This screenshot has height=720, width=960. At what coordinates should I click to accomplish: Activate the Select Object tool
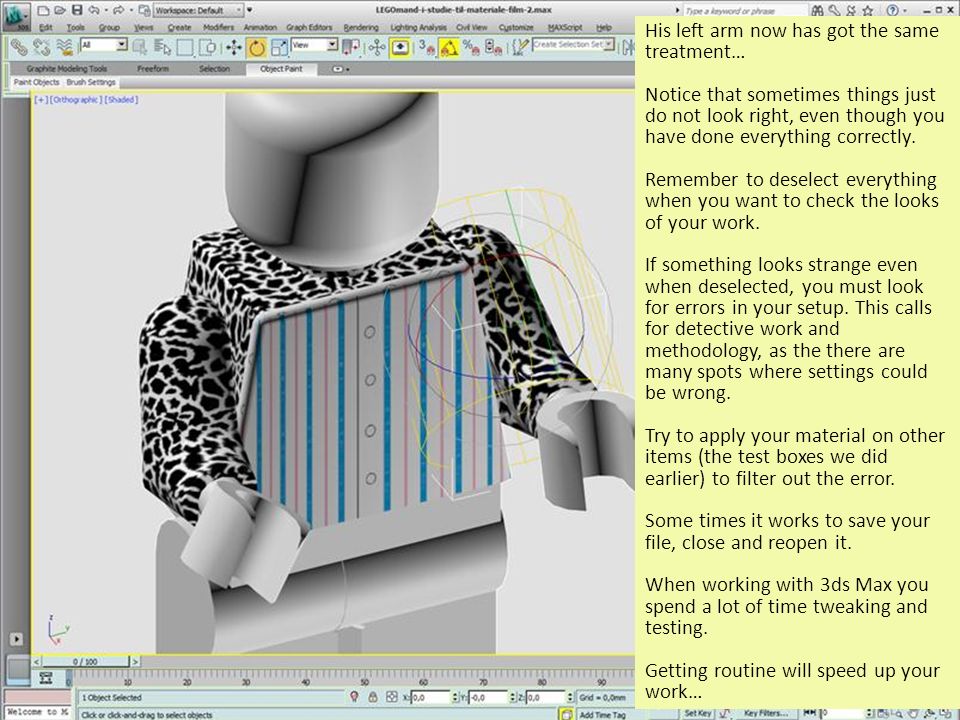[140, 47]
